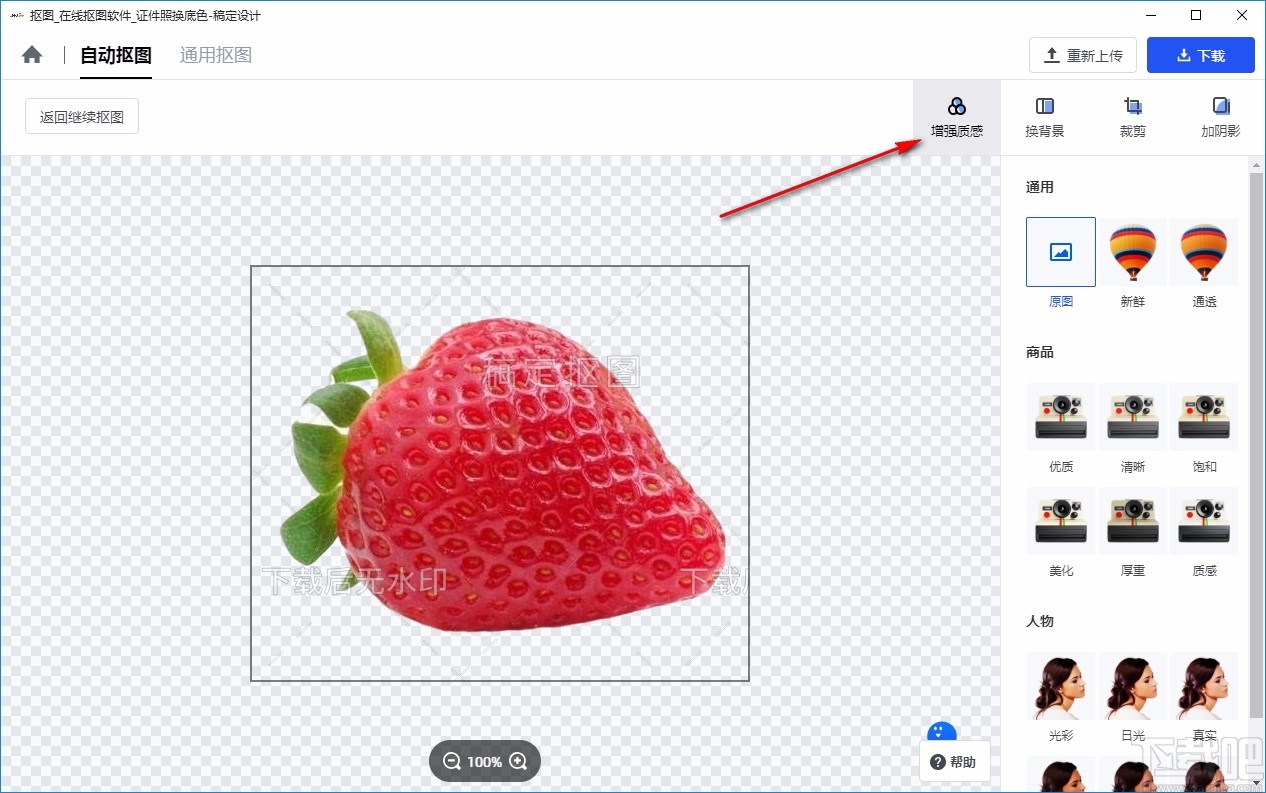The height and width of the screenshot is (793, 1266).
Task: Open the 帮助 help button
Action: click(x=955, y=762)
